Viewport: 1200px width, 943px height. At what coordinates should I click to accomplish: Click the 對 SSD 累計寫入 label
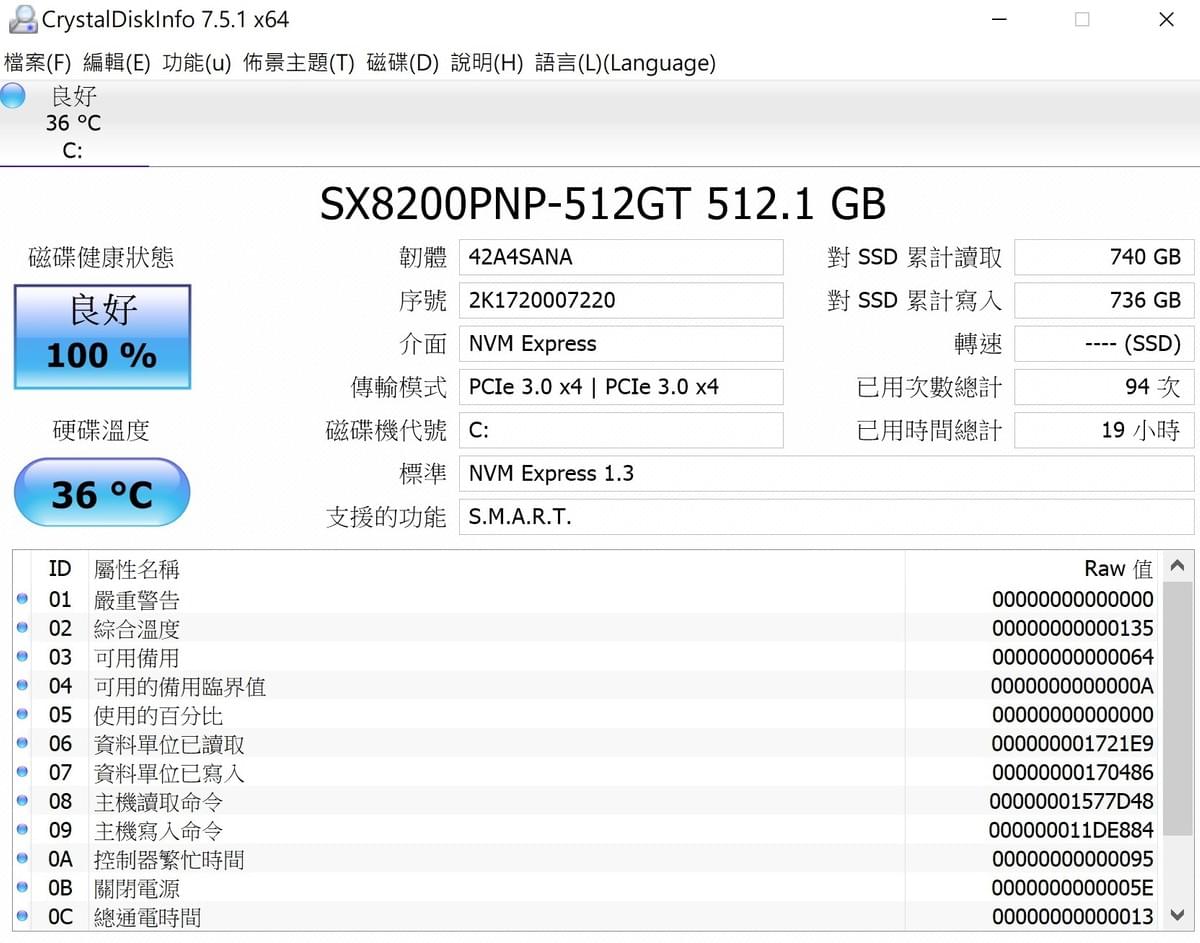[x=914, y=301]
